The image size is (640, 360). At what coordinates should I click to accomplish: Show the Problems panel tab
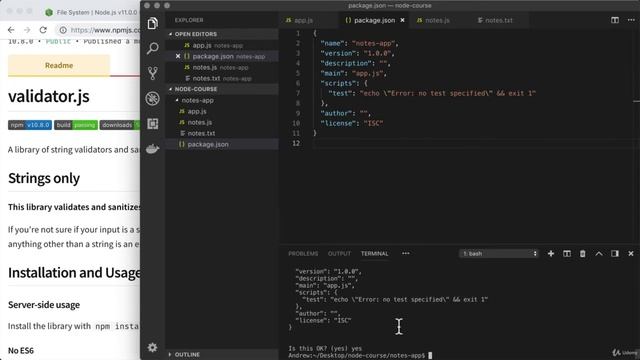(x=303, y=253)
